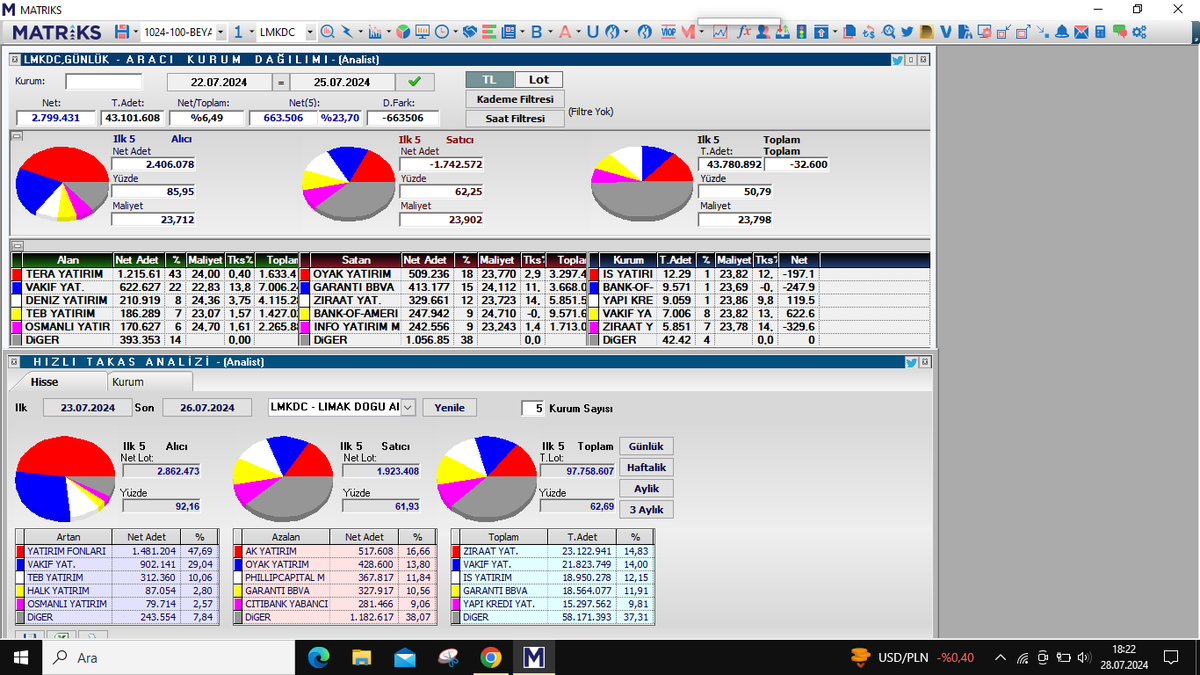
Task: Open the alarm bell icon
Action: [x=1062, y=32]
